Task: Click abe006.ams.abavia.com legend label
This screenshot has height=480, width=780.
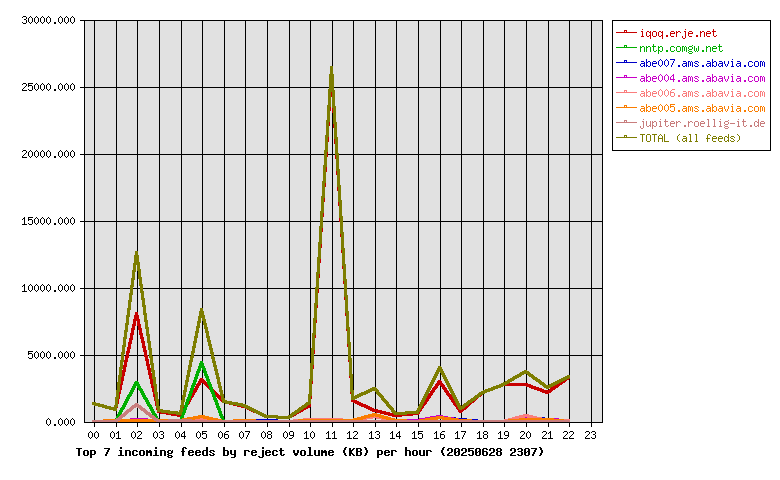Action: coord(702,93)
